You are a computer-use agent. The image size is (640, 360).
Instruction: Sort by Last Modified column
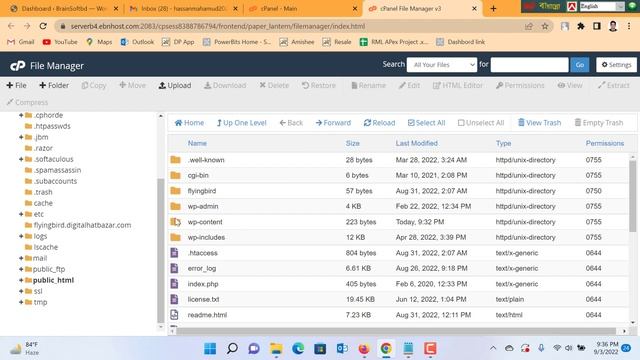[x=416, y=143]
